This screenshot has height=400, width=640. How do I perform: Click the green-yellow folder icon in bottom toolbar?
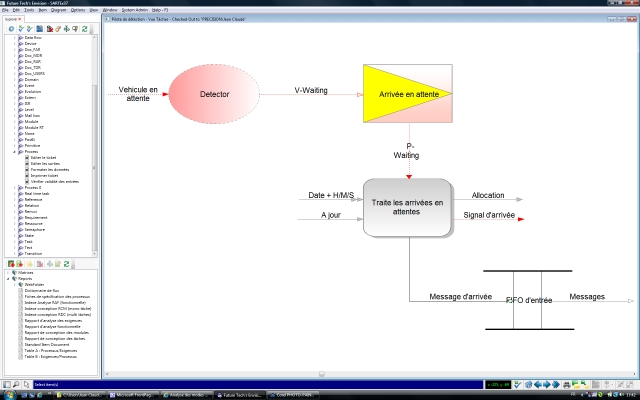[576, 384]
